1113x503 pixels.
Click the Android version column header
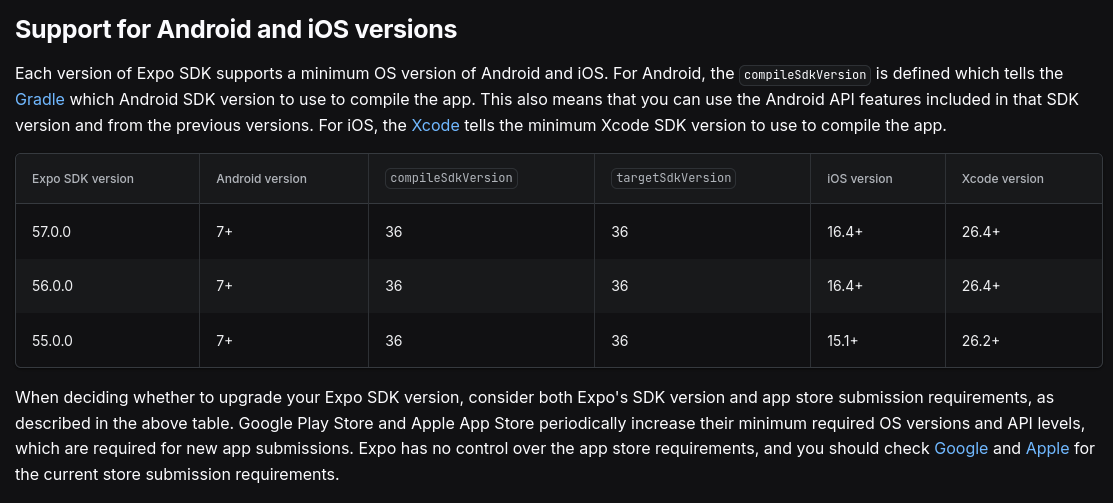click(x=261, y=179)
